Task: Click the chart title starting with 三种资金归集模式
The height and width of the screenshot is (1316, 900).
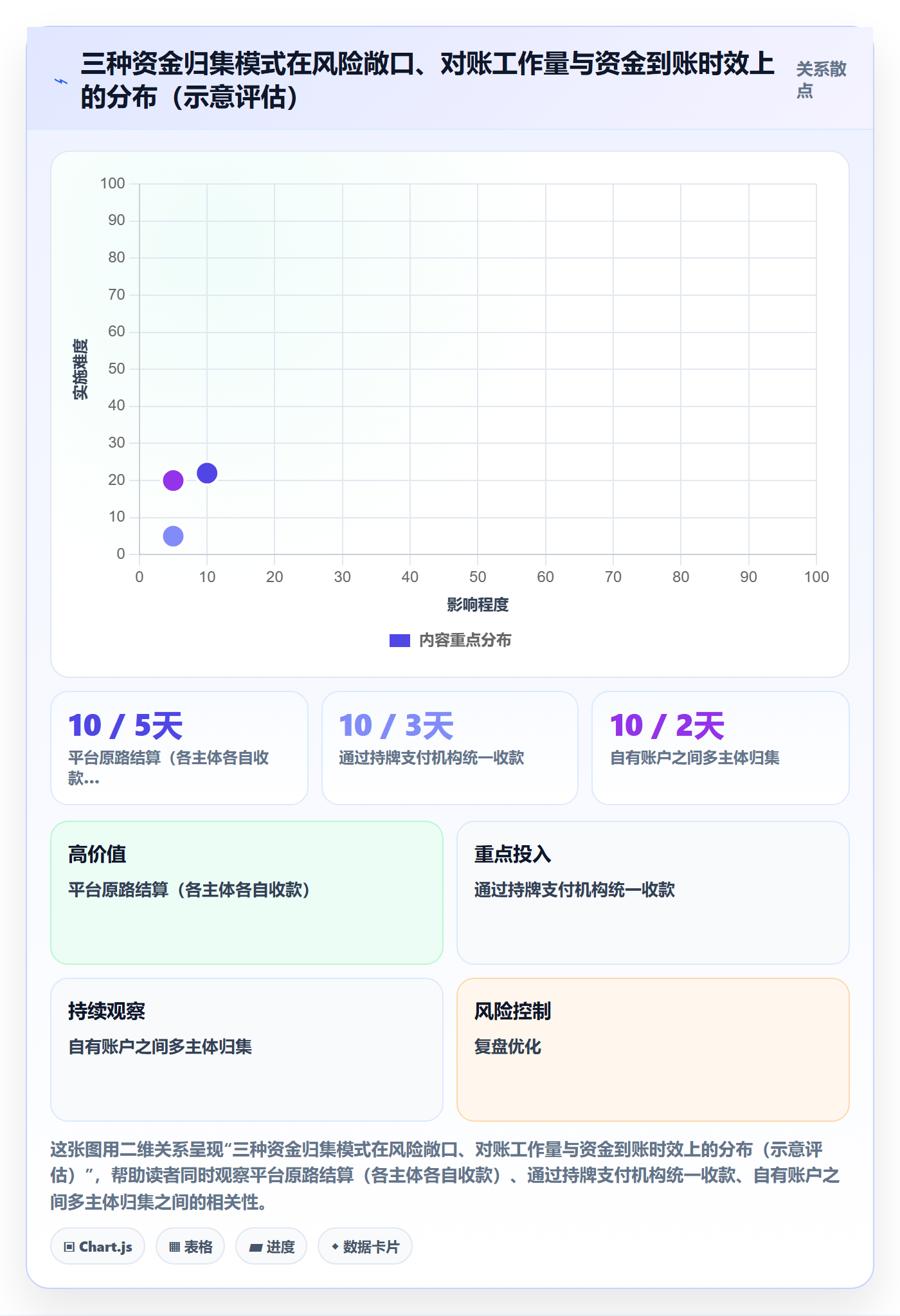Action: click(428, 80)
